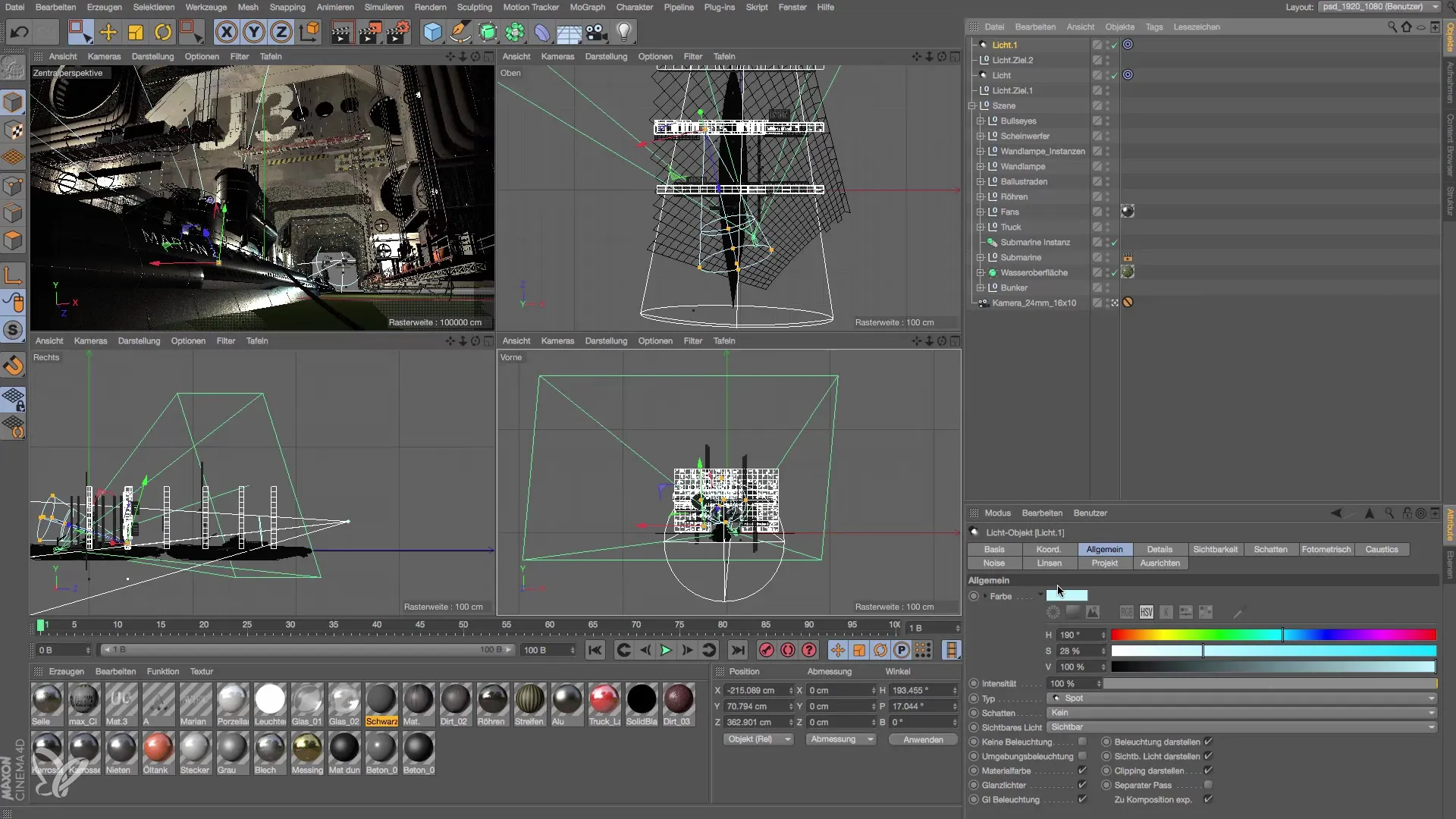Uncheck the GI Beleuchtung checkbox

(x=1082, y=799)
